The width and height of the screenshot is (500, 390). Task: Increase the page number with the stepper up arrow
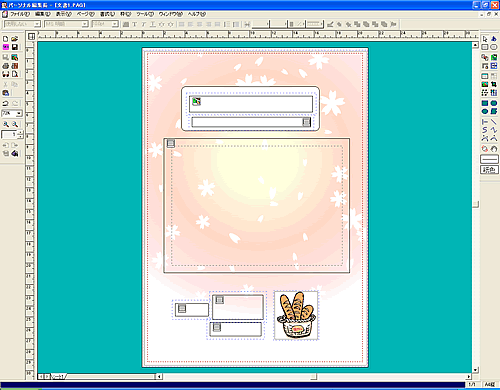21,133
